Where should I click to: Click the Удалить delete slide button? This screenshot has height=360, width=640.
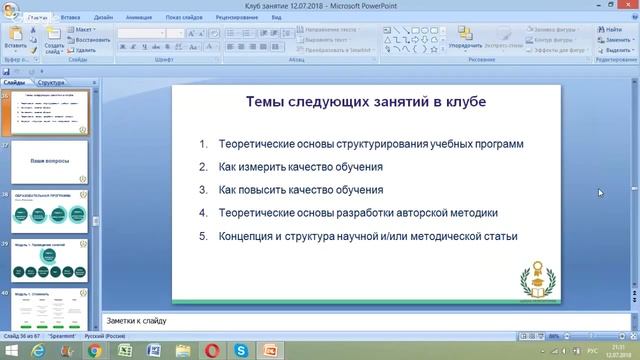coord(82,50)
